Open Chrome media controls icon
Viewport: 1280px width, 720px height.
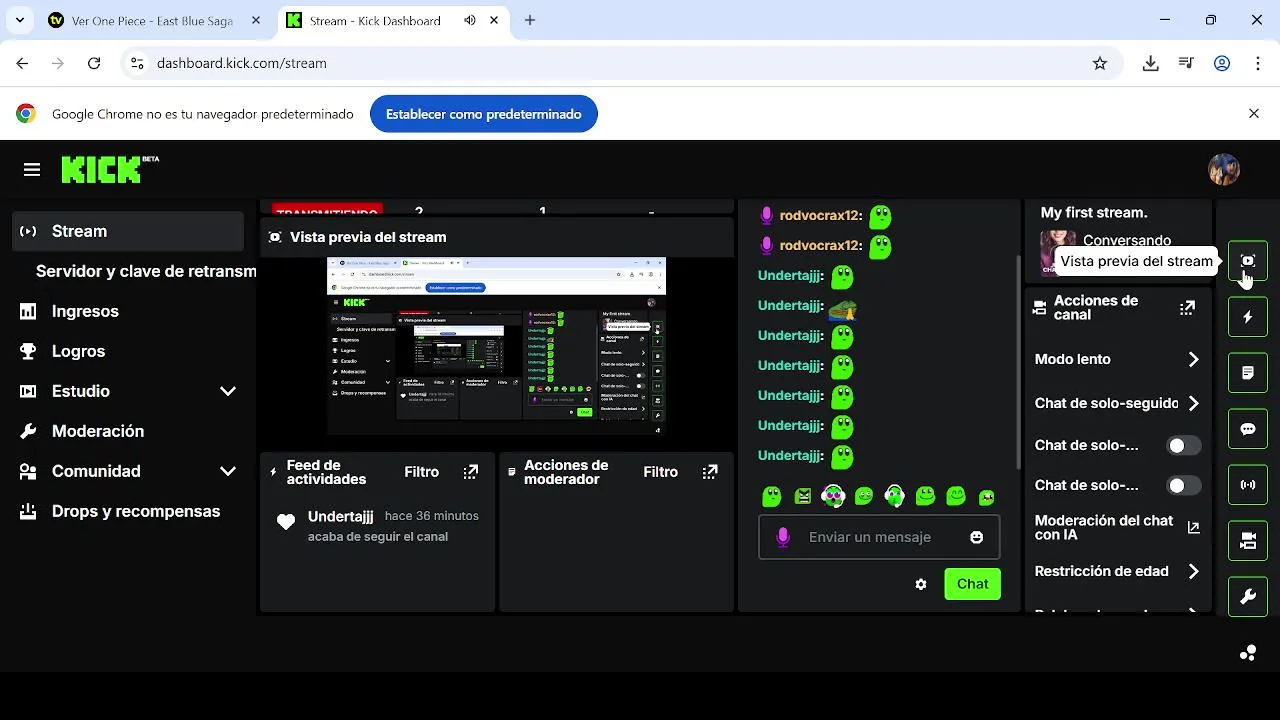[x=1186, y=63]
